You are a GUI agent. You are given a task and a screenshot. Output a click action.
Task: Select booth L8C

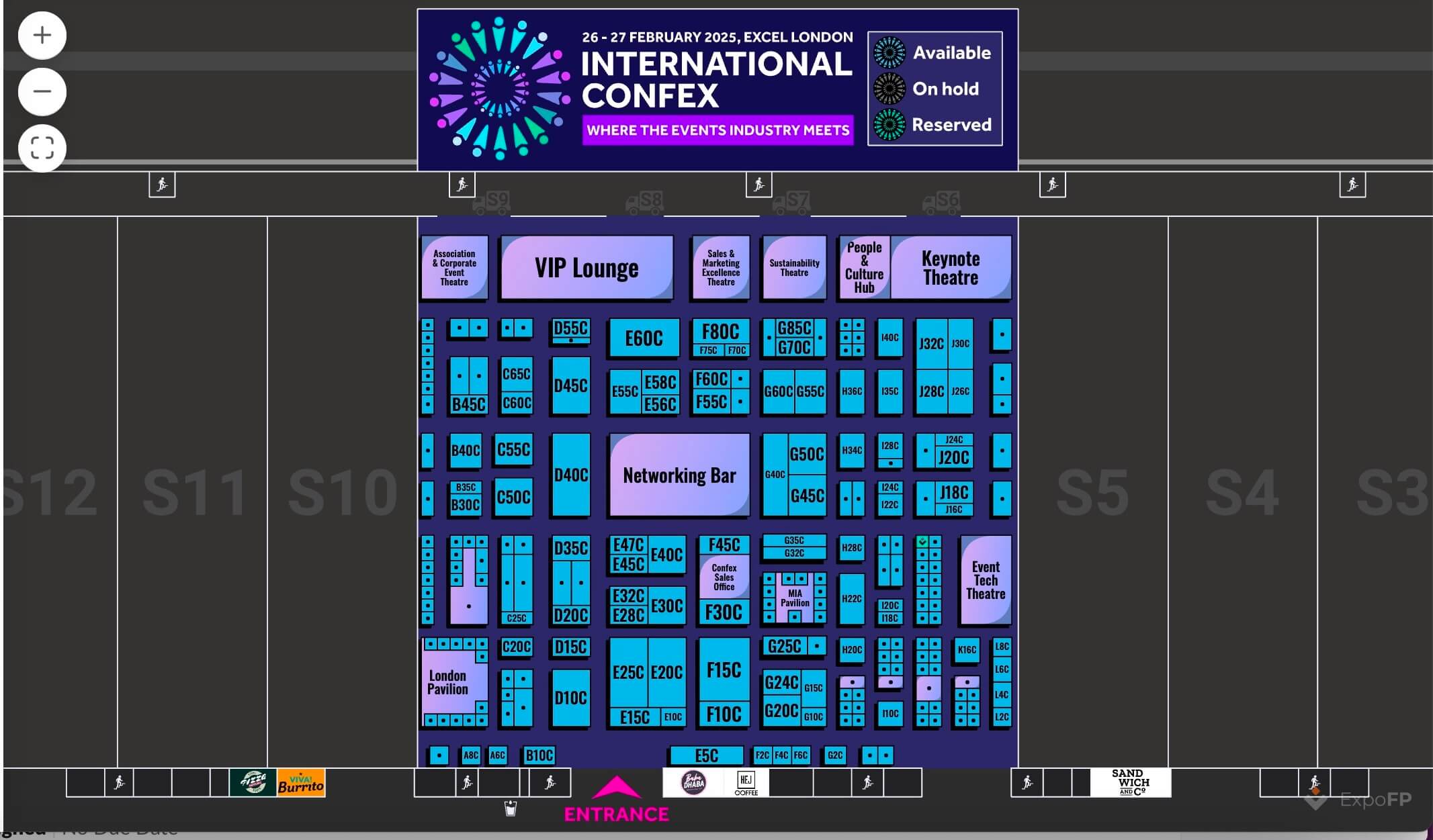pos(1002,647)
